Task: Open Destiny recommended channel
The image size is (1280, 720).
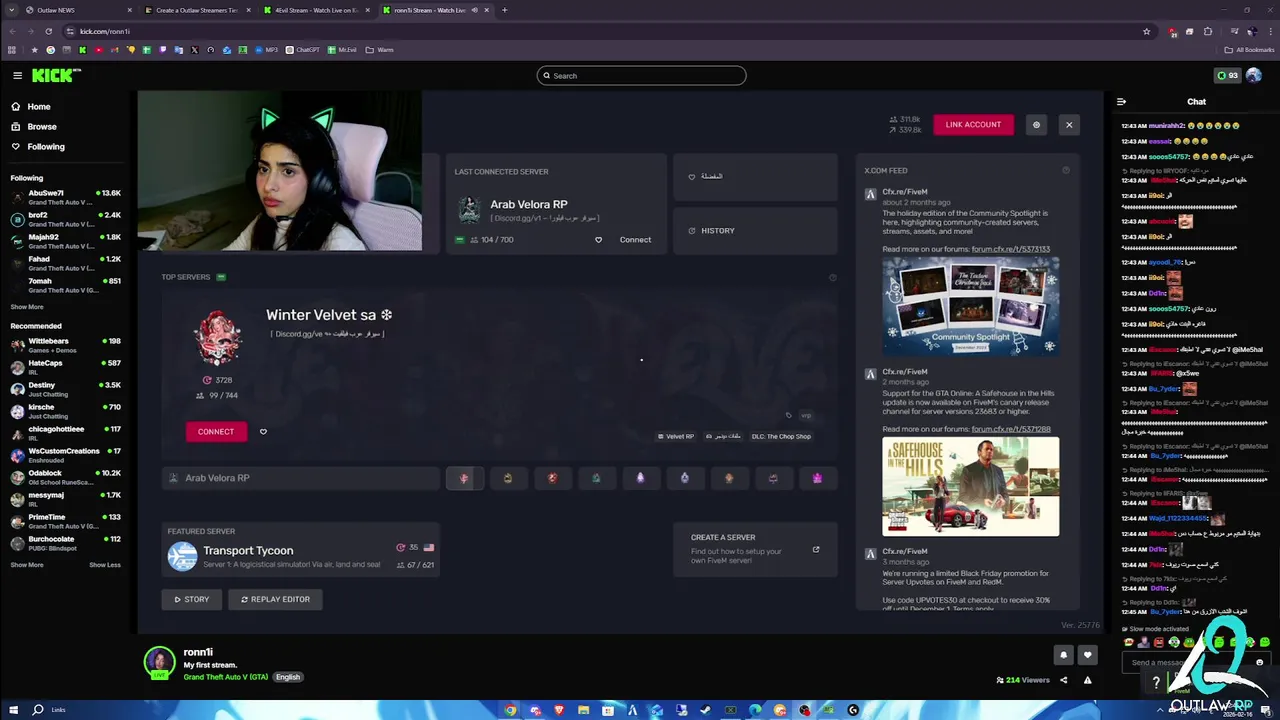Action: point(65,389)
